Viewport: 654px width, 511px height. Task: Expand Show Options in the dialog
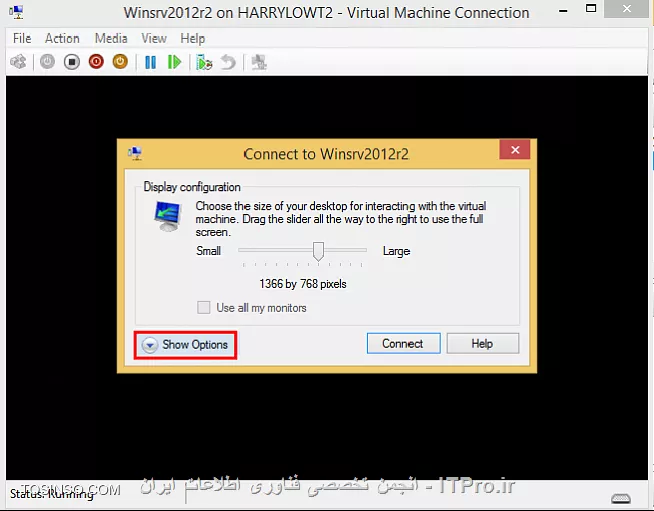186,345
